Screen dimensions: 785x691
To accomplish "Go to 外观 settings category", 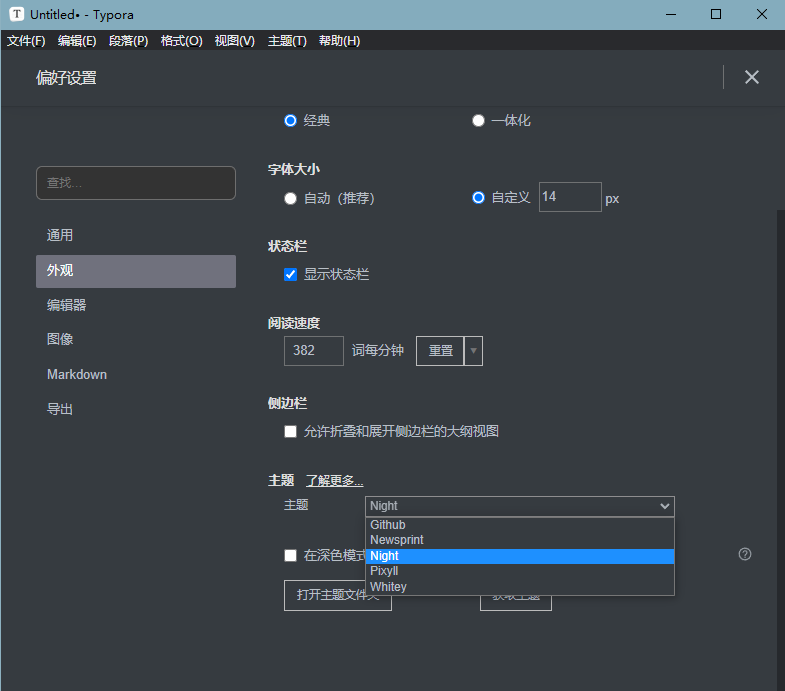I will point(136,271).
